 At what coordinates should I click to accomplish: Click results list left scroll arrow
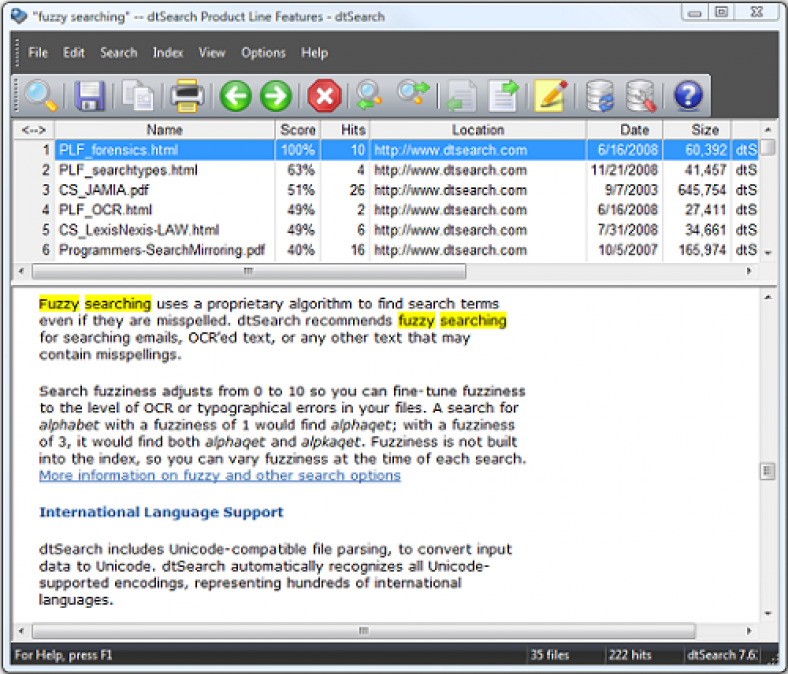(x=21, y=271)
